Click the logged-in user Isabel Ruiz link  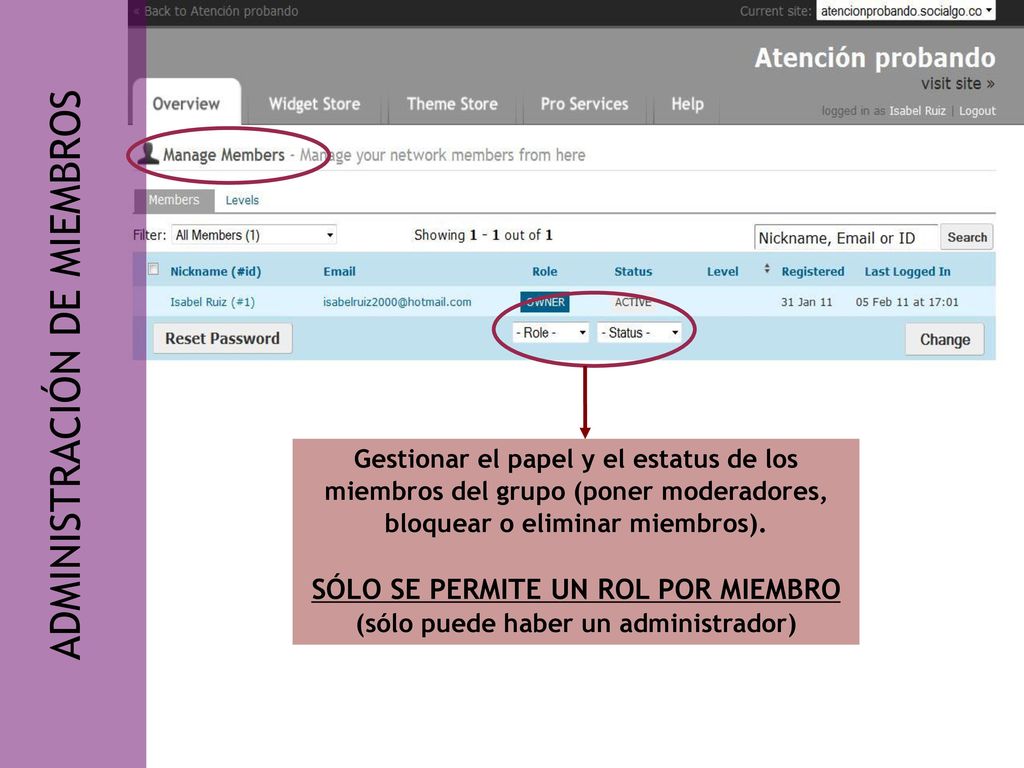[x=917, y=111]
